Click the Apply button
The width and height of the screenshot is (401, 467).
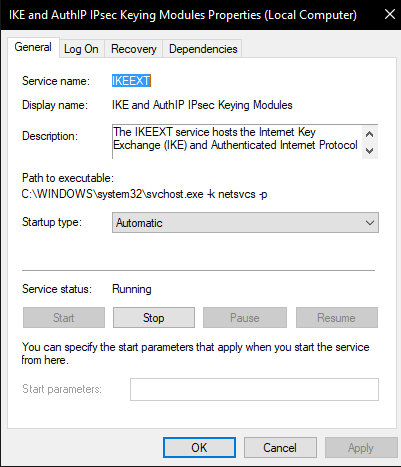point(361,448)
